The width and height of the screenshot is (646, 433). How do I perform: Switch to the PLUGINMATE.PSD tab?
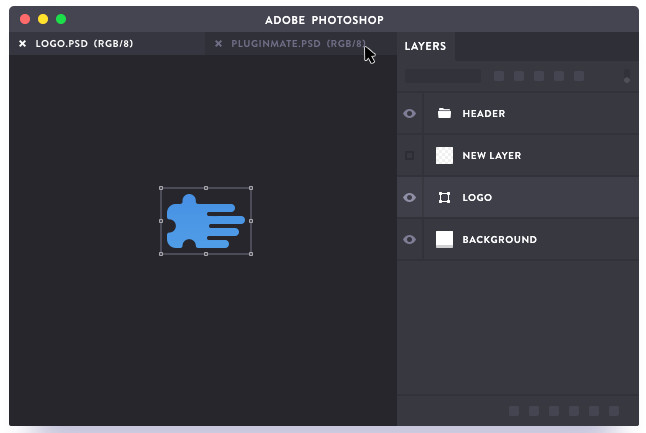[298, 43]
